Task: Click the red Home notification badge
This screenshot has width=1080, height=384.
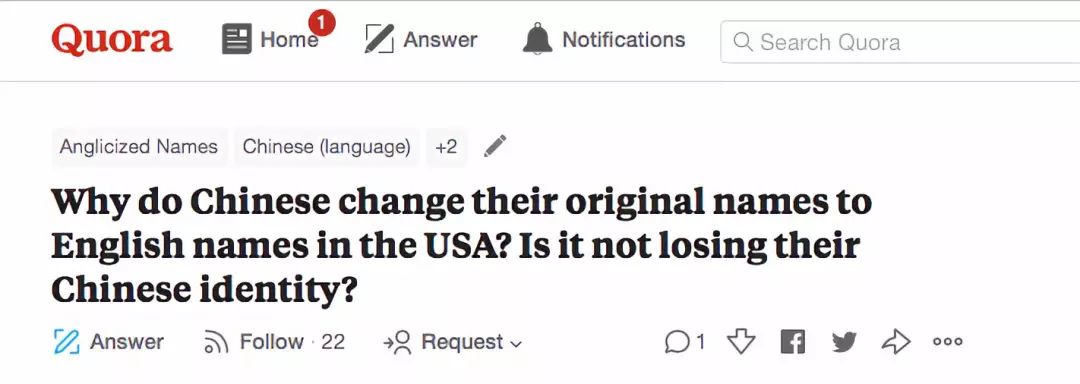Action: tap(321, 24)
